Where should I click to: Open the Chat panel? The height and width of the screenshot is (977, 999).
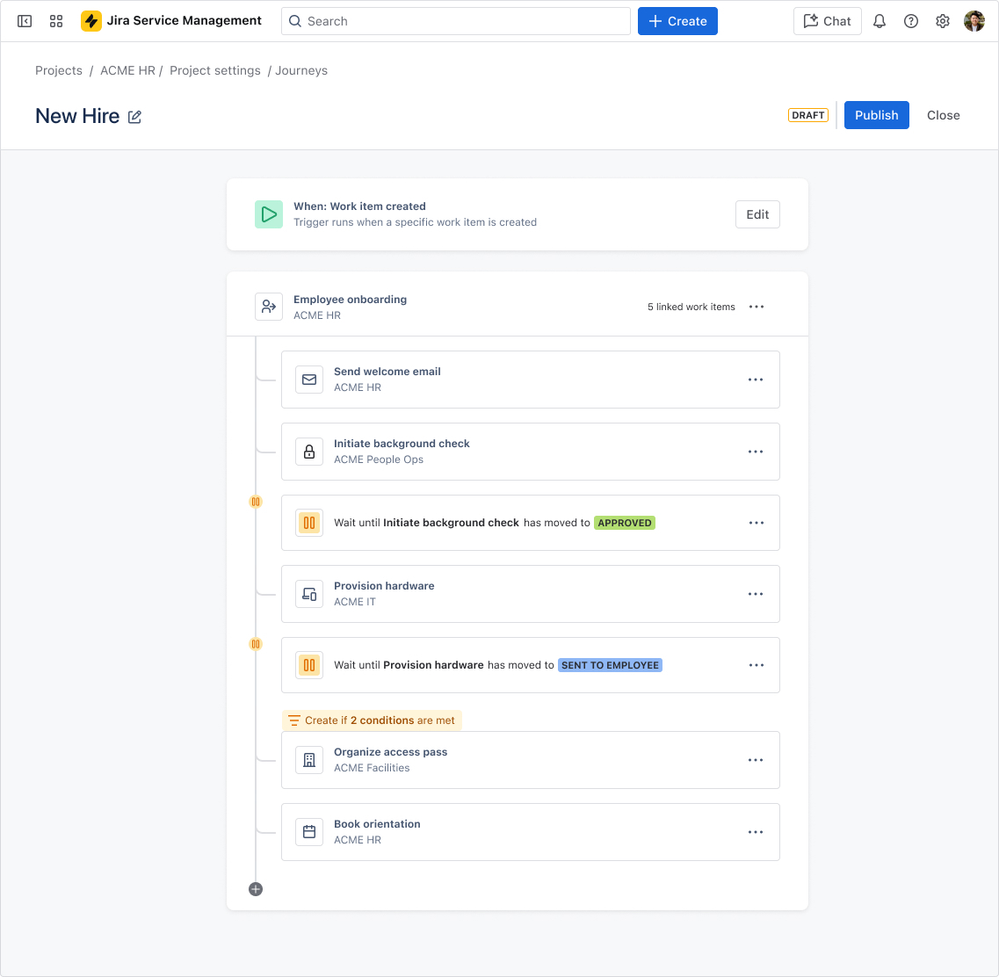(x=827, y=21)
